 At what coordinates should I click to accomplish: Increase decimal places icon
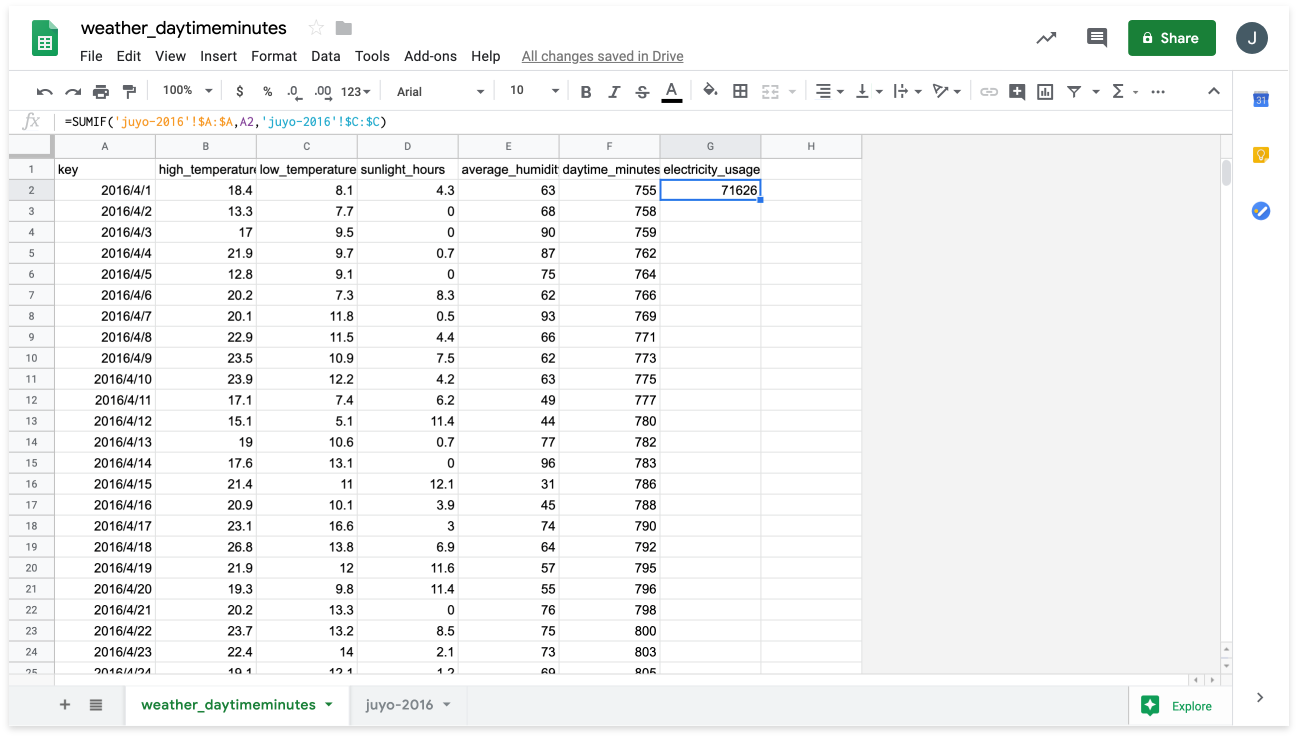pos(323,91)
